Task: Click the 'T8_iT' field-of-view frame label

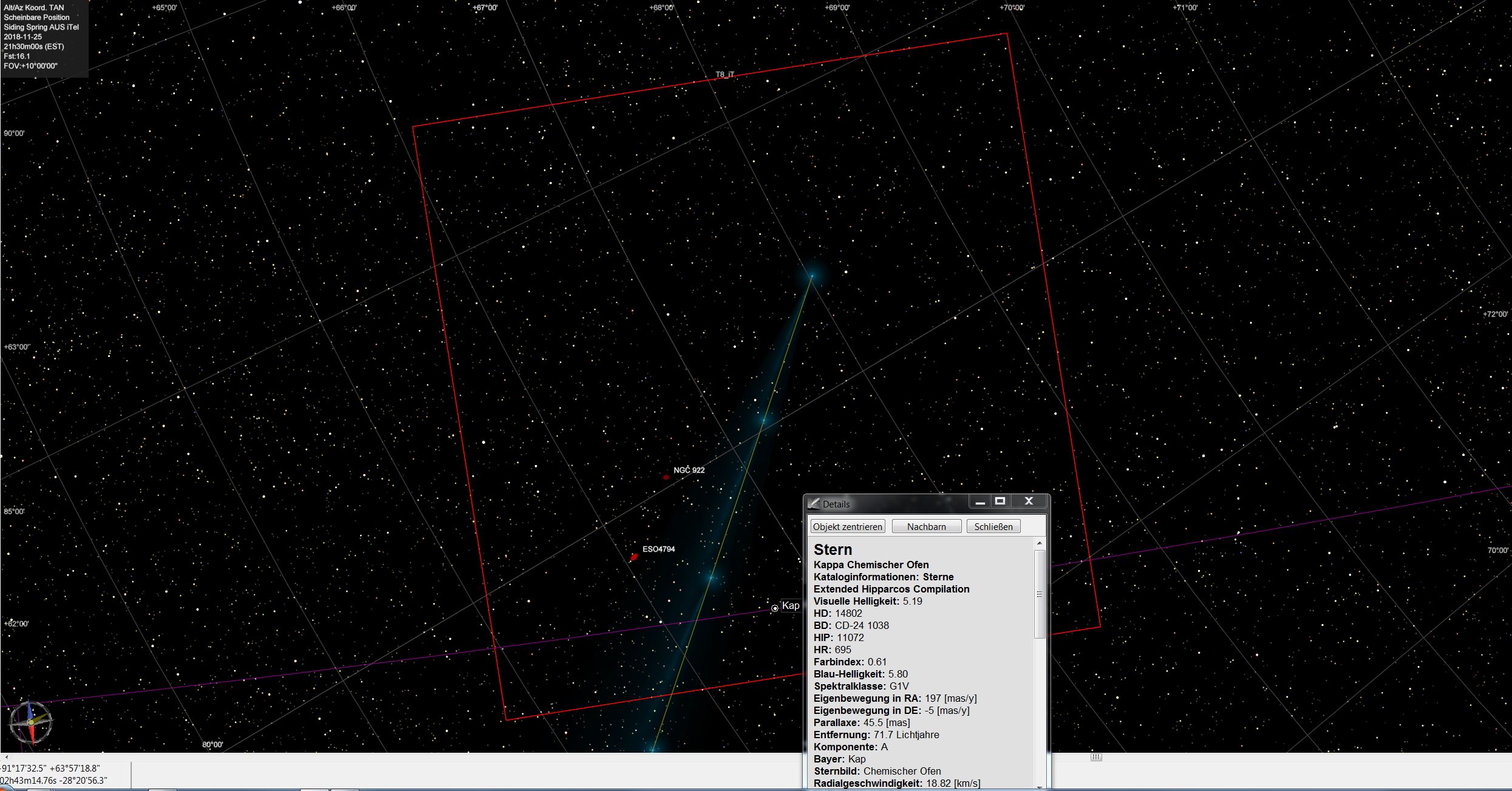Action: pyautogui.click(x=724, y=75)
